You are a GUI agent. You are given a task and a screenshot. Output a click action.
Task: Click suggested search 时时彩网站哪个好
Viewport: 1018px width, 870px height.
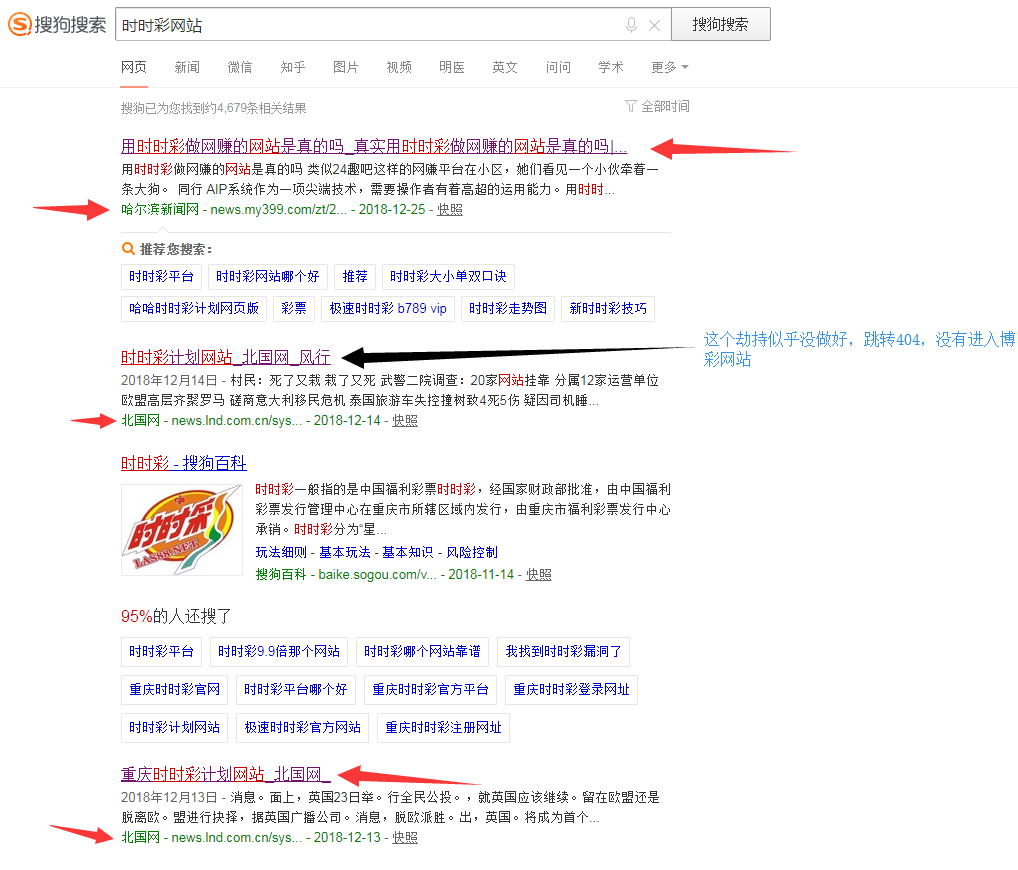pos(267,277)
